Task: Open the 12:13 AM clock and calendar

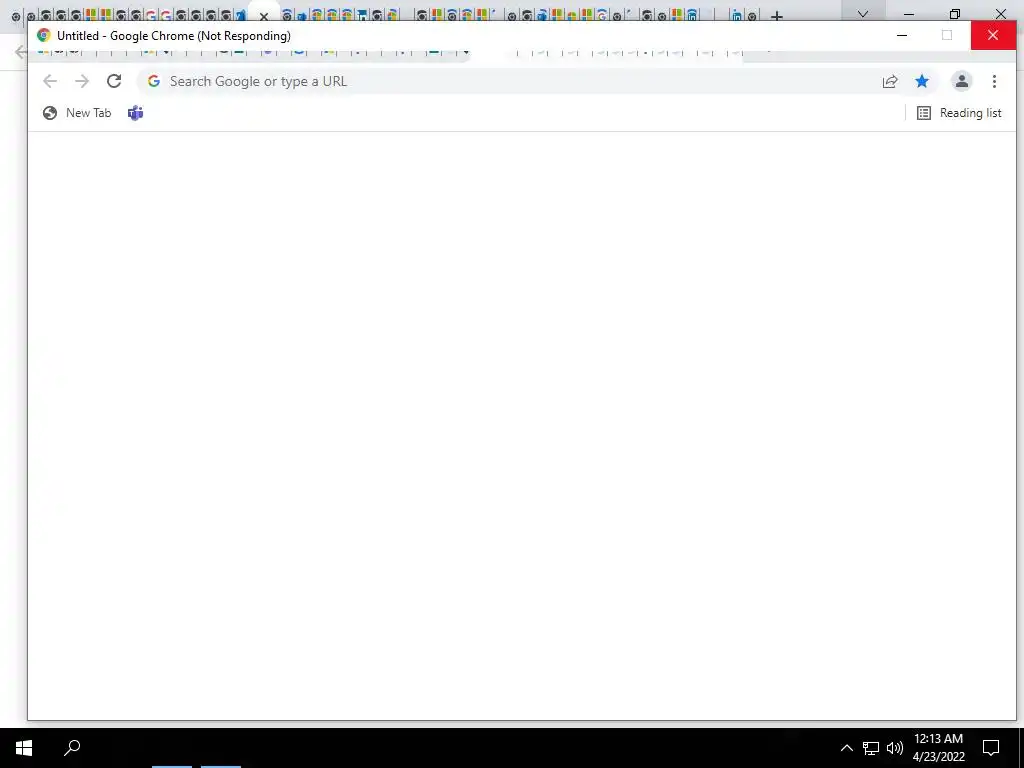Action: 938,748
